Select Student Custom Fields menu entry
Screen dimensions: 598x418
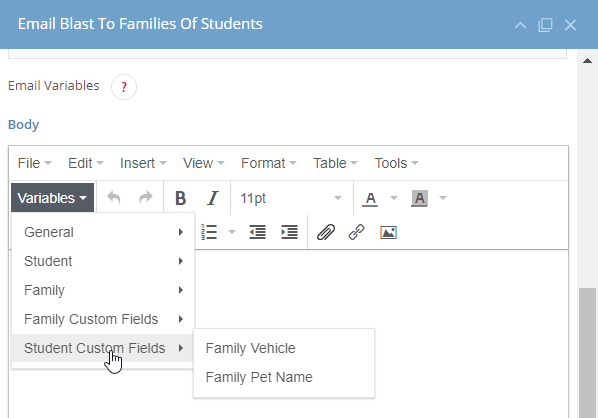click(103, 348)
